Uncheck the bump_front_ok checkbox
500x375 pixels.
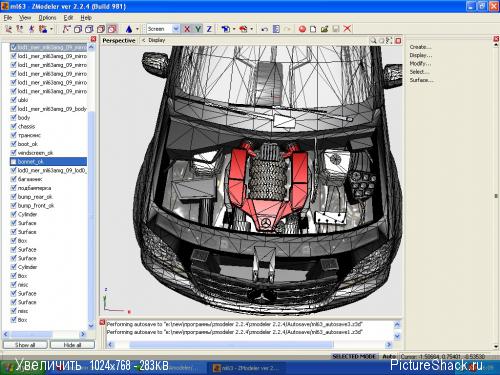pos(14,205)
